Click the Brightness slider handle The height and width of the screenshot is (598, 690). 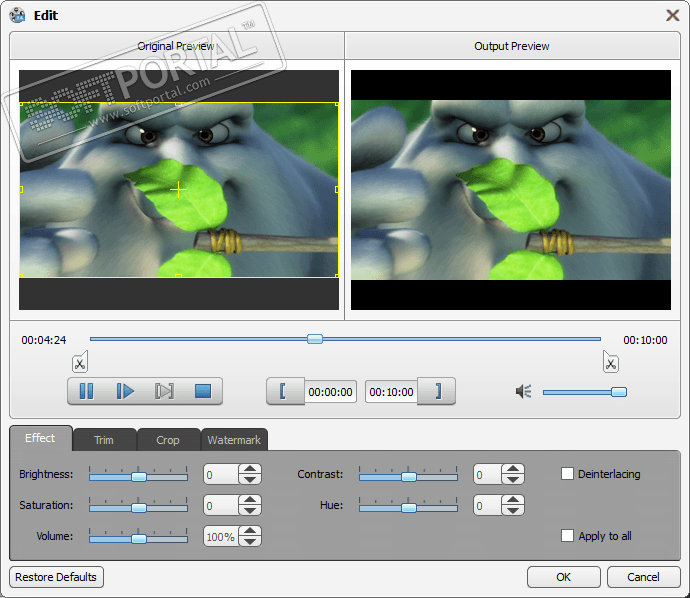139,477
